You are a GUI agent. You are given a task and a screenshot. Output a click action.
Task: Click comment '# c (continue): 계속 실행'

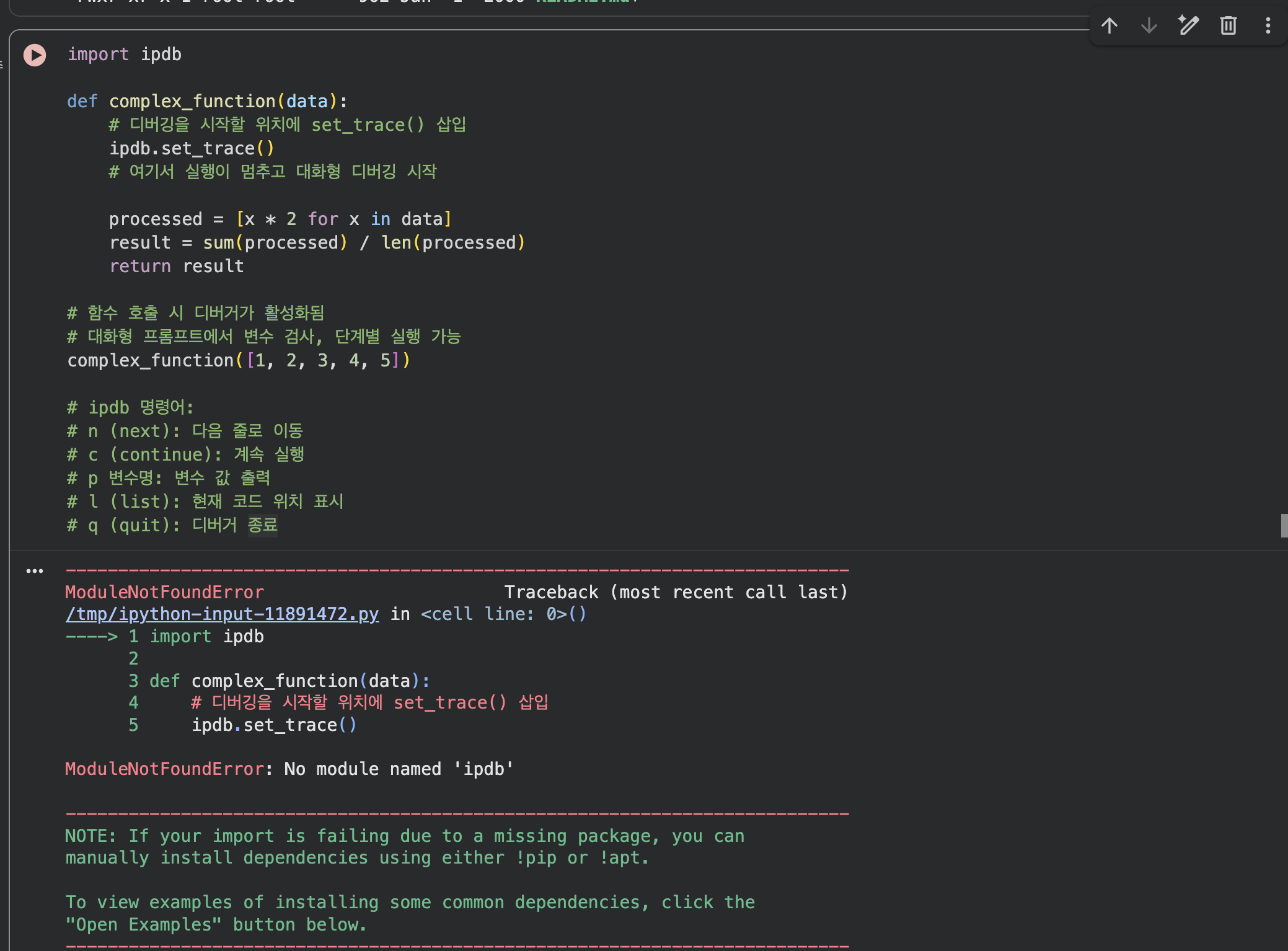click(x=185, y=454)
